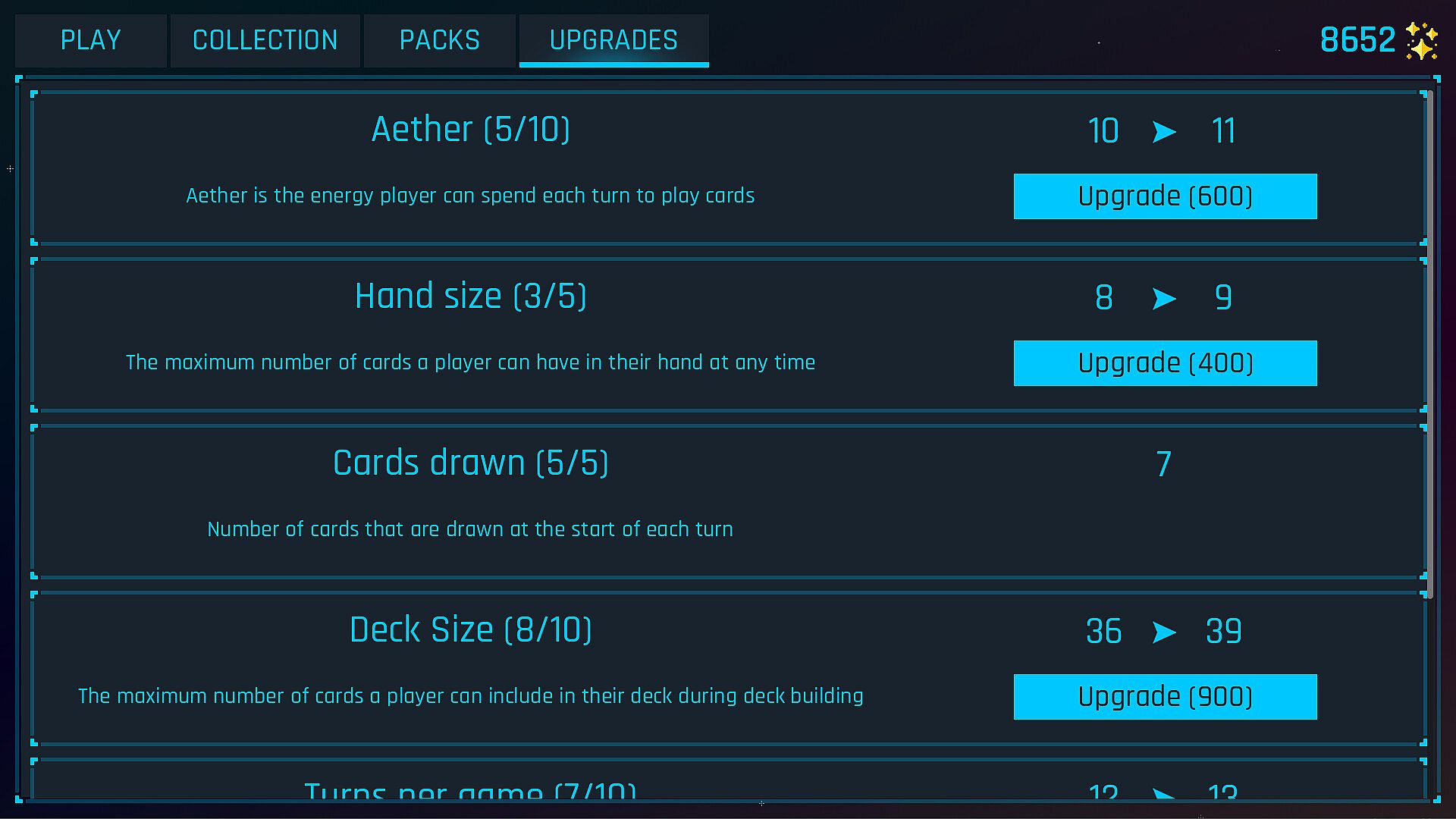Select the Upgrades tab
The height and width of the screenshot is (819, 1456).
pyautogui.click(x=613, y=40)
